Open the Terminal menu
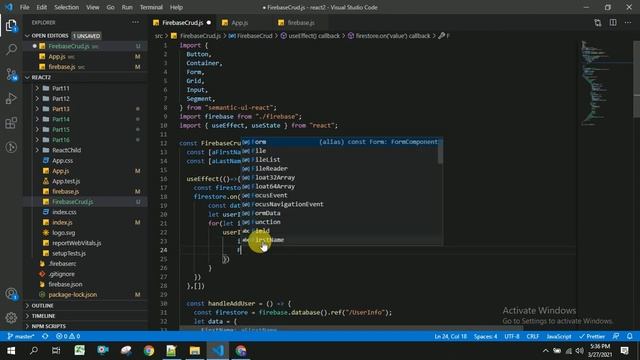Image resolution: width=640 pixels, height=360 pixels. [x=151, y=7]
